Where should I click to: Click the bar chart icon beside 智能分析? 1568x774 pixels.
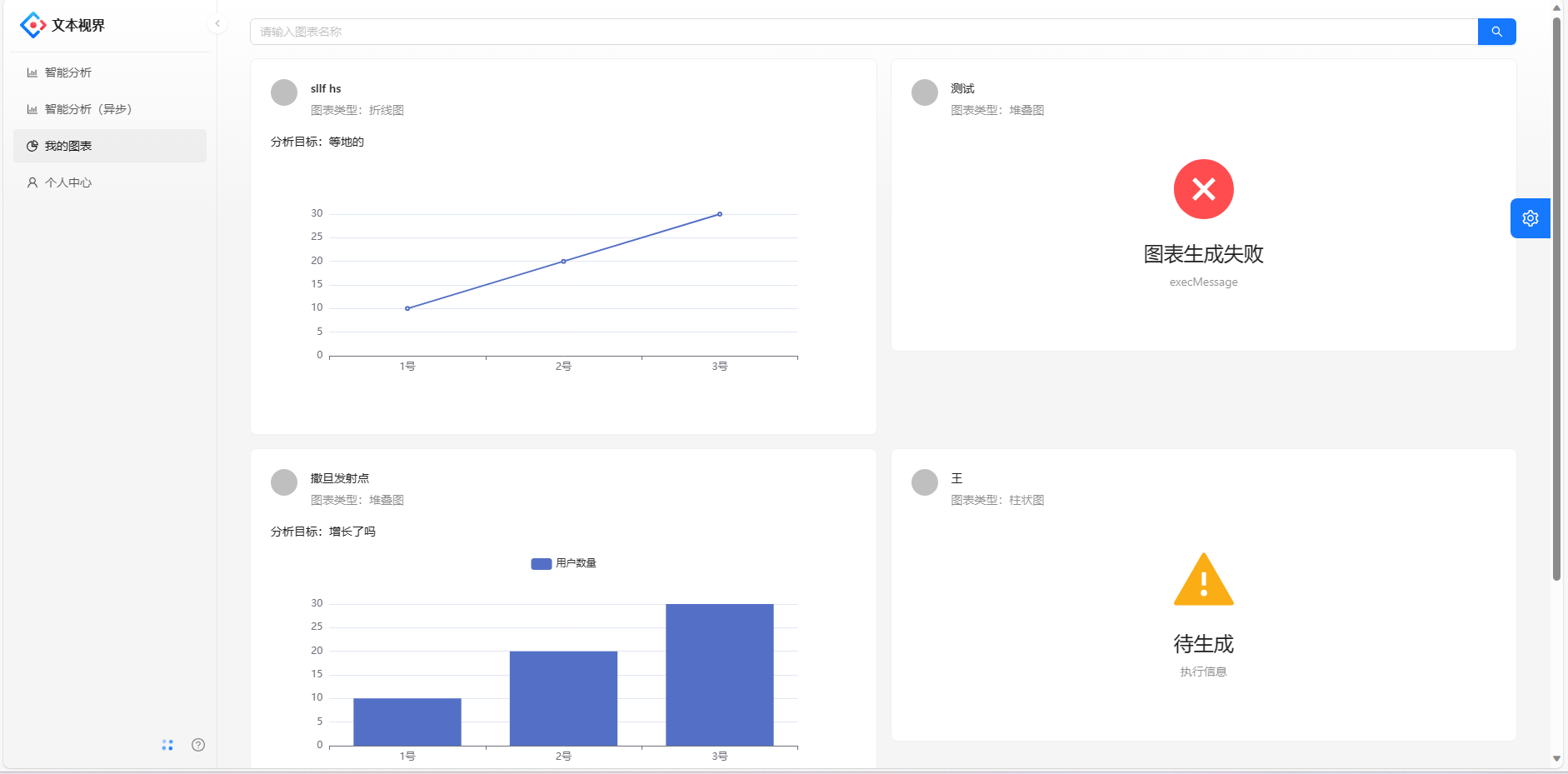click(32, 72)
